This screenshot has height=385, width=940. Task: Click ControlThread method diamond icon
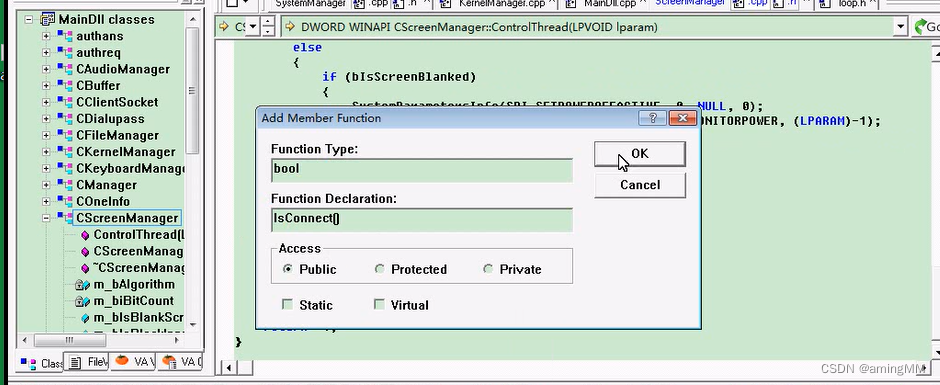pos(85,235)
